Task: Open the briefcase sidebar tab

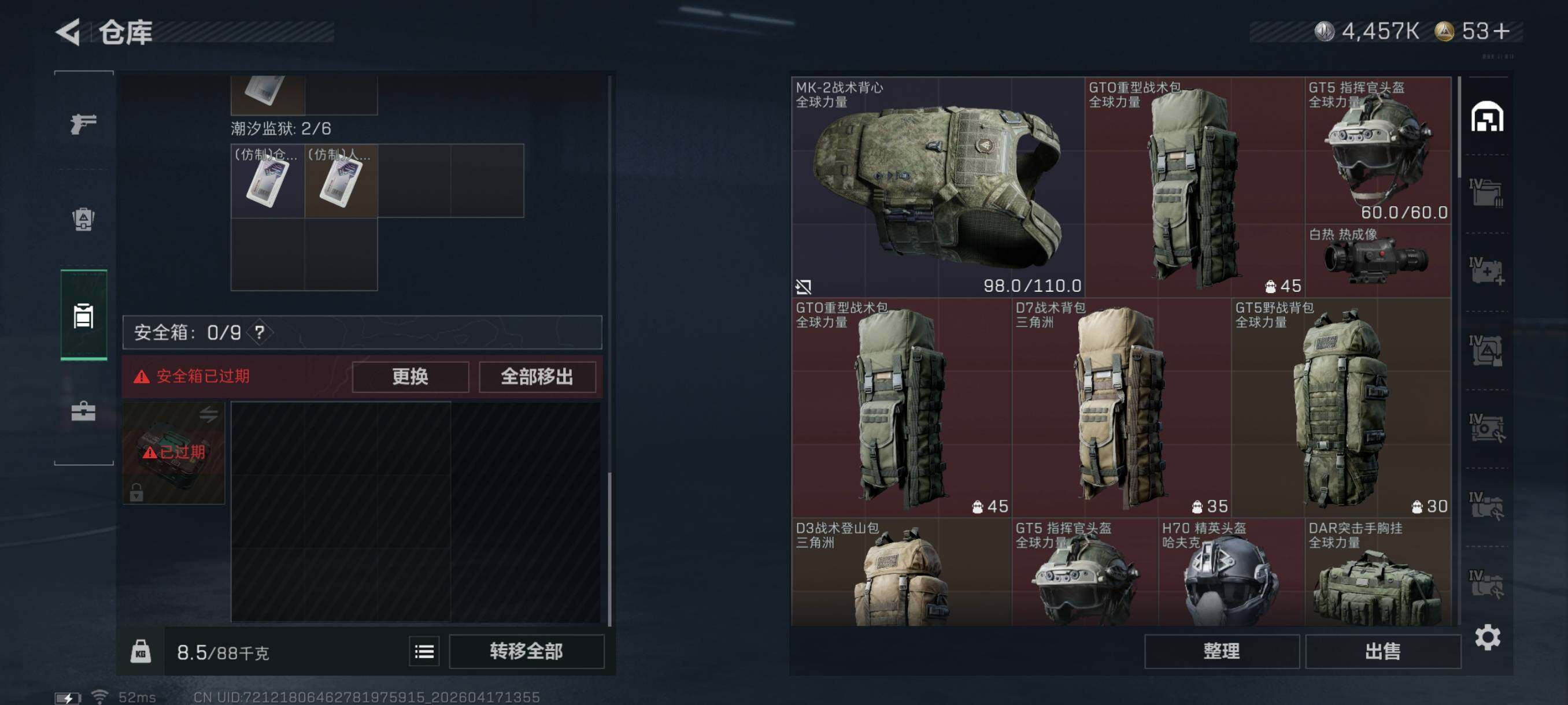Action: coord(83,411)
